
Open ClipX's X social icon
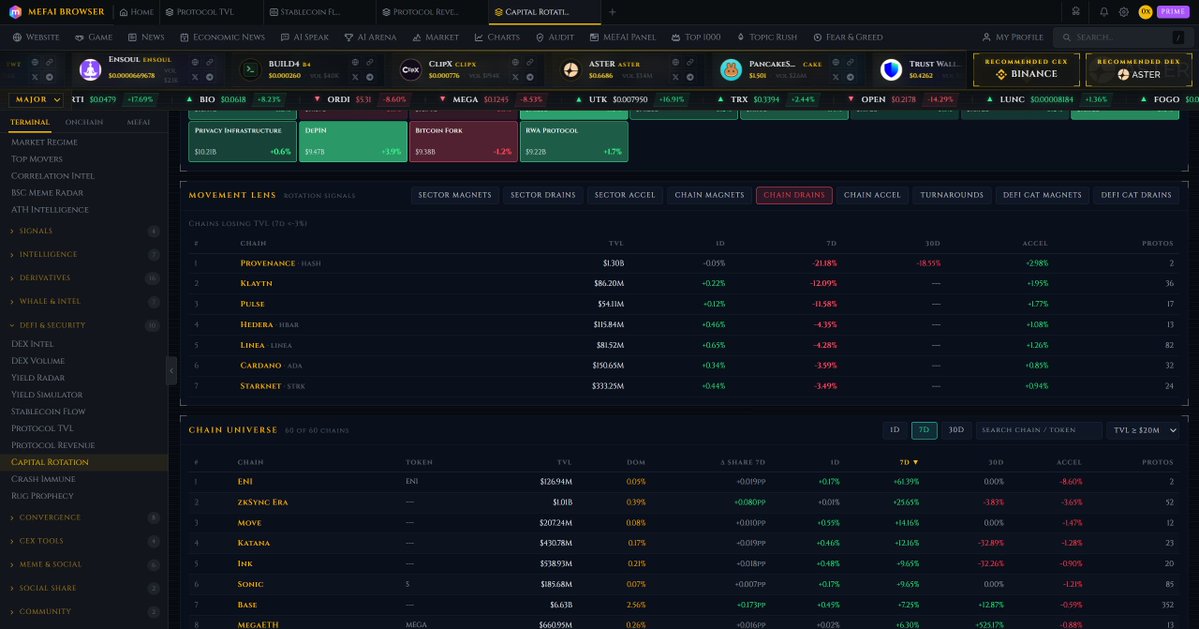[515, 77]
